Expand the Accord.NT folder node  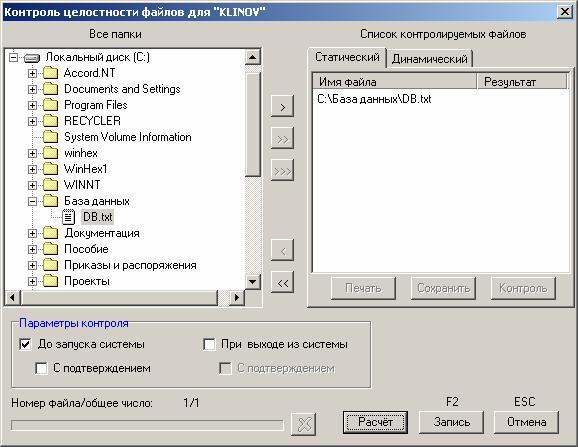(x=32, y=73)
